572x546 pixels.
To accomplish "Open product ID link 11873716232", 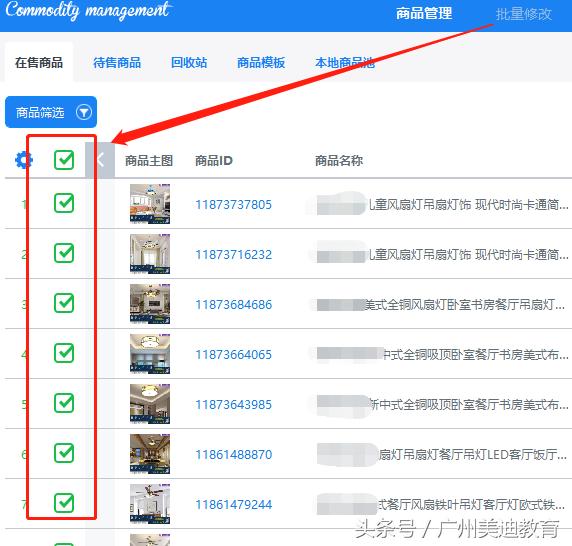I will pyautogui.click(x=233, y=255).
